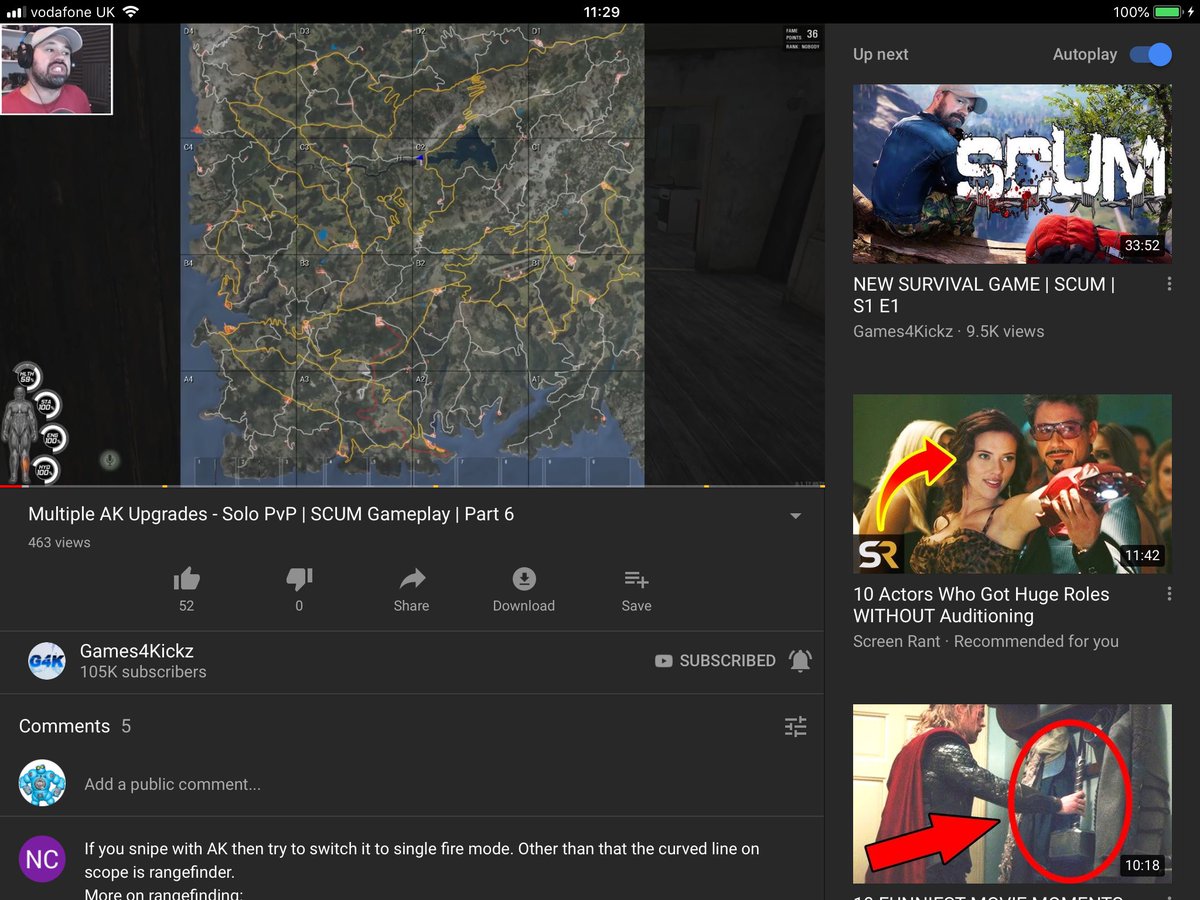This screenshot has height=900, width=1200.
Task: Tap the thumbs-down dislike icon
Action: tap(299, 578)
